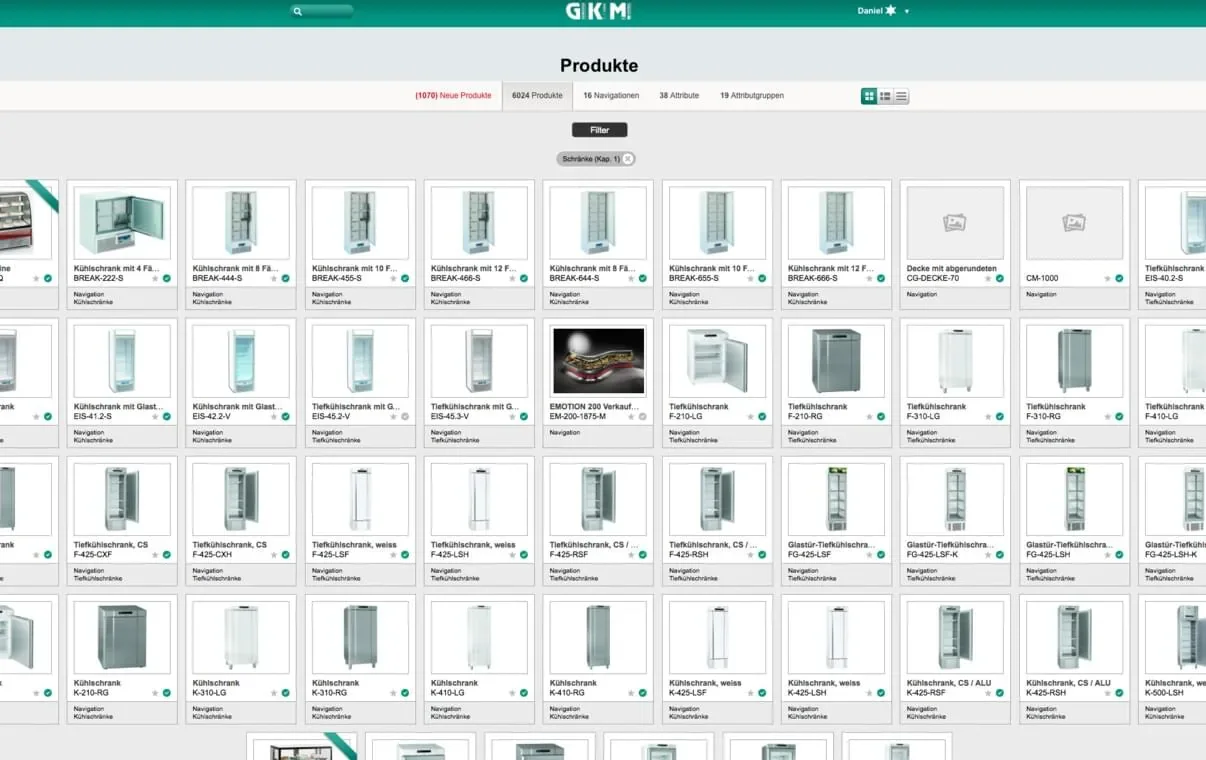Toggle green status check on BREAK-444-S
The width and height of the screenshot is (1206, 760).
(x=286, y=278)
